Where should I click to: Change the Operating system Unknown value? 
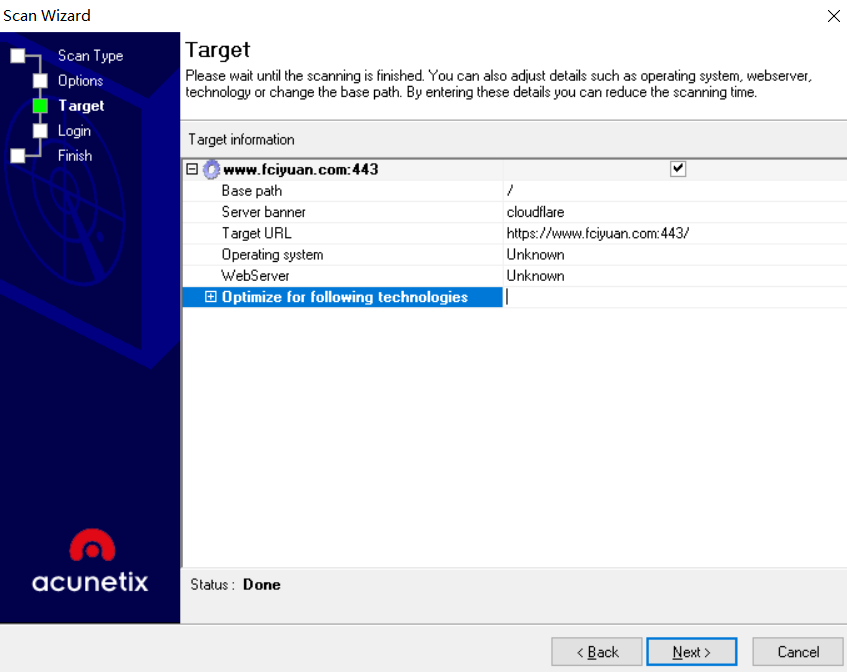pos(675,254)
